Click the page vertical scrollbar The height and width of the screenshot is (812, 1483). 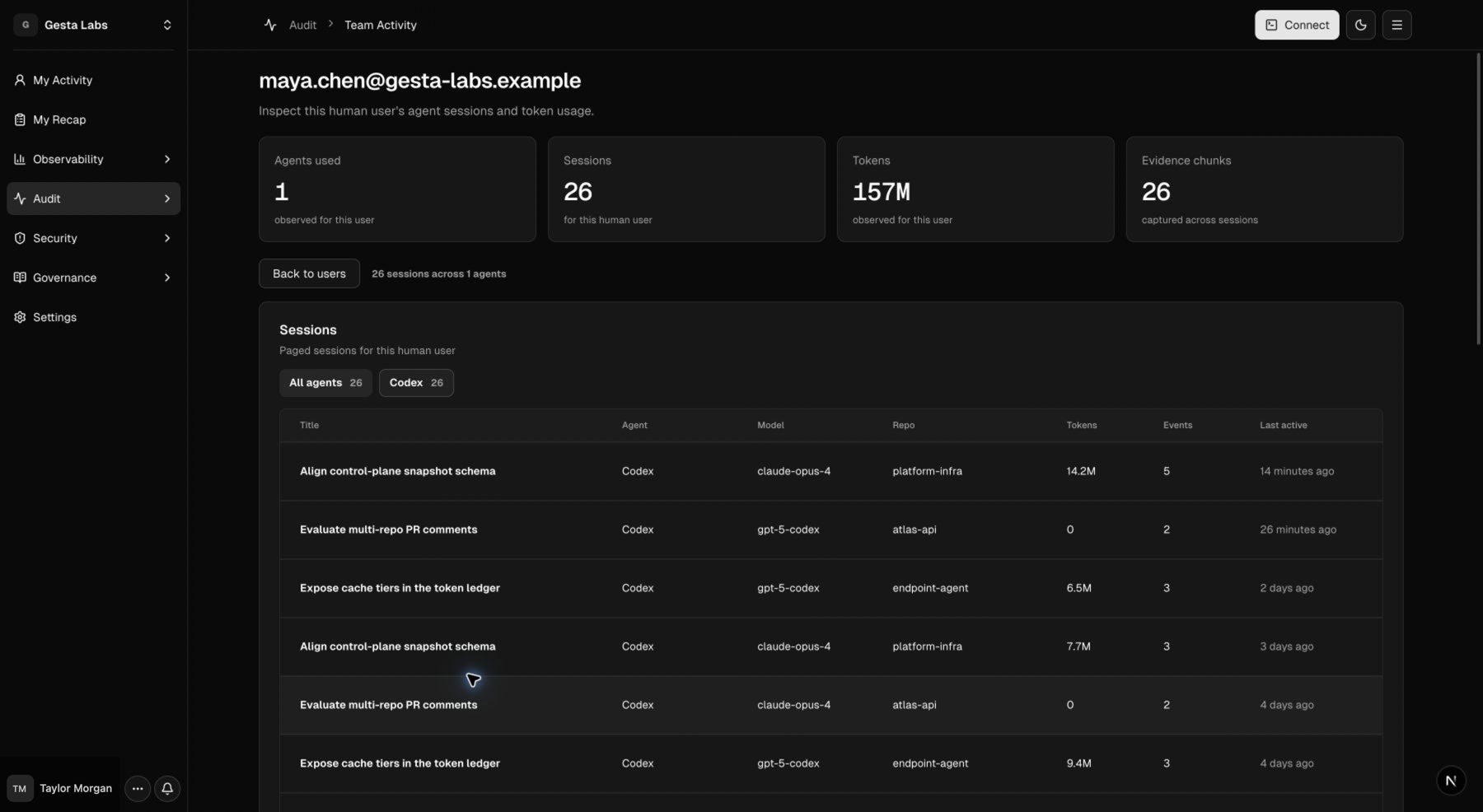click(x=1478, y=198)
